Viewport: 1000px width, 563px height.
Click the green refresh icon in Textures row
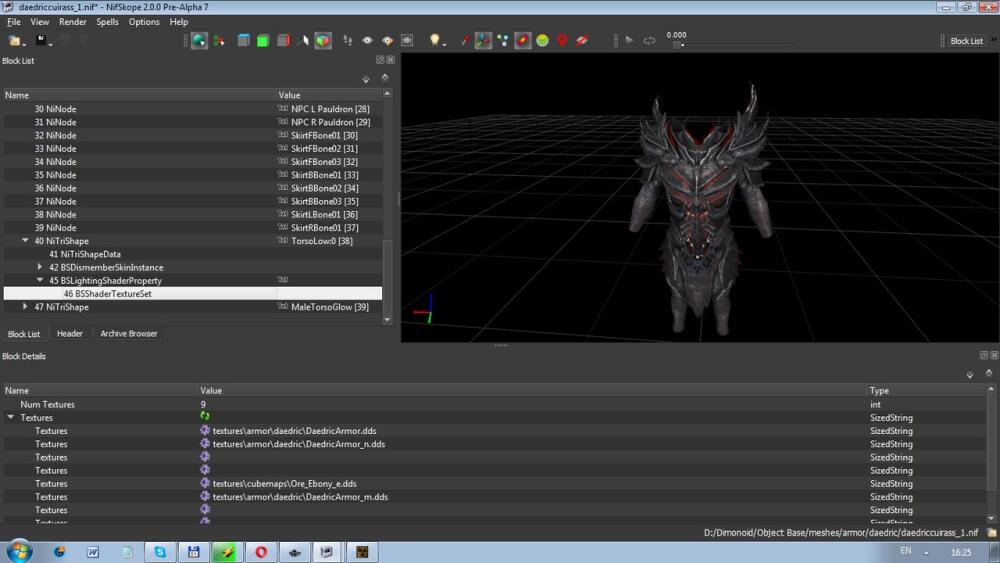coord(205,416)
